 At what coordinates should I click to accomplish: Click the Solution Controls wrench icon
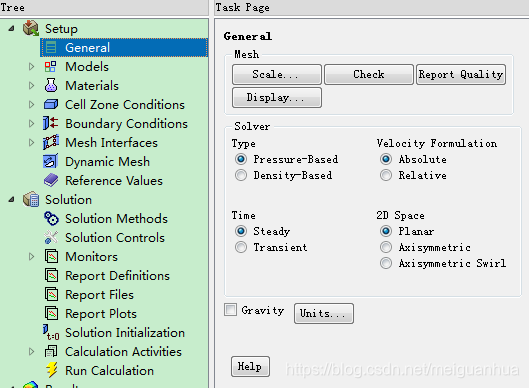(x=51, y=237)
